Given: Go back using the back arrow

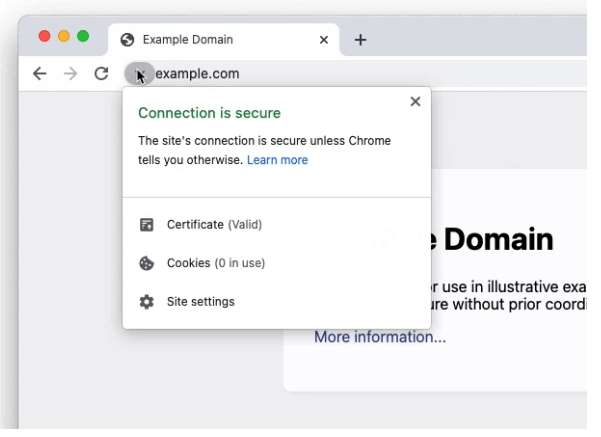Looking at the screenshot, I should click(40, 73).
